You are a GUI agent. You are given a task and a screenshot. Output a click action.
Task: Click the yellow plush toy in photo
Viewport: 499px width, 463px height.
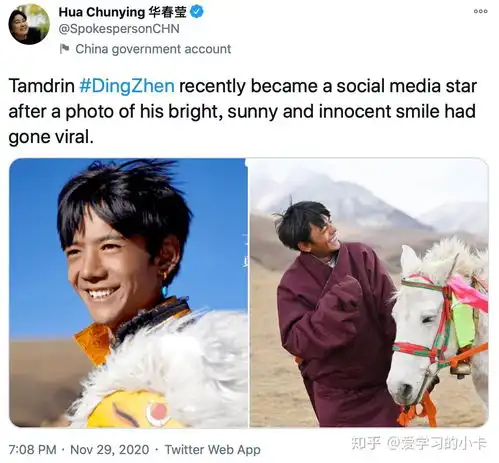tap(133, 409)
